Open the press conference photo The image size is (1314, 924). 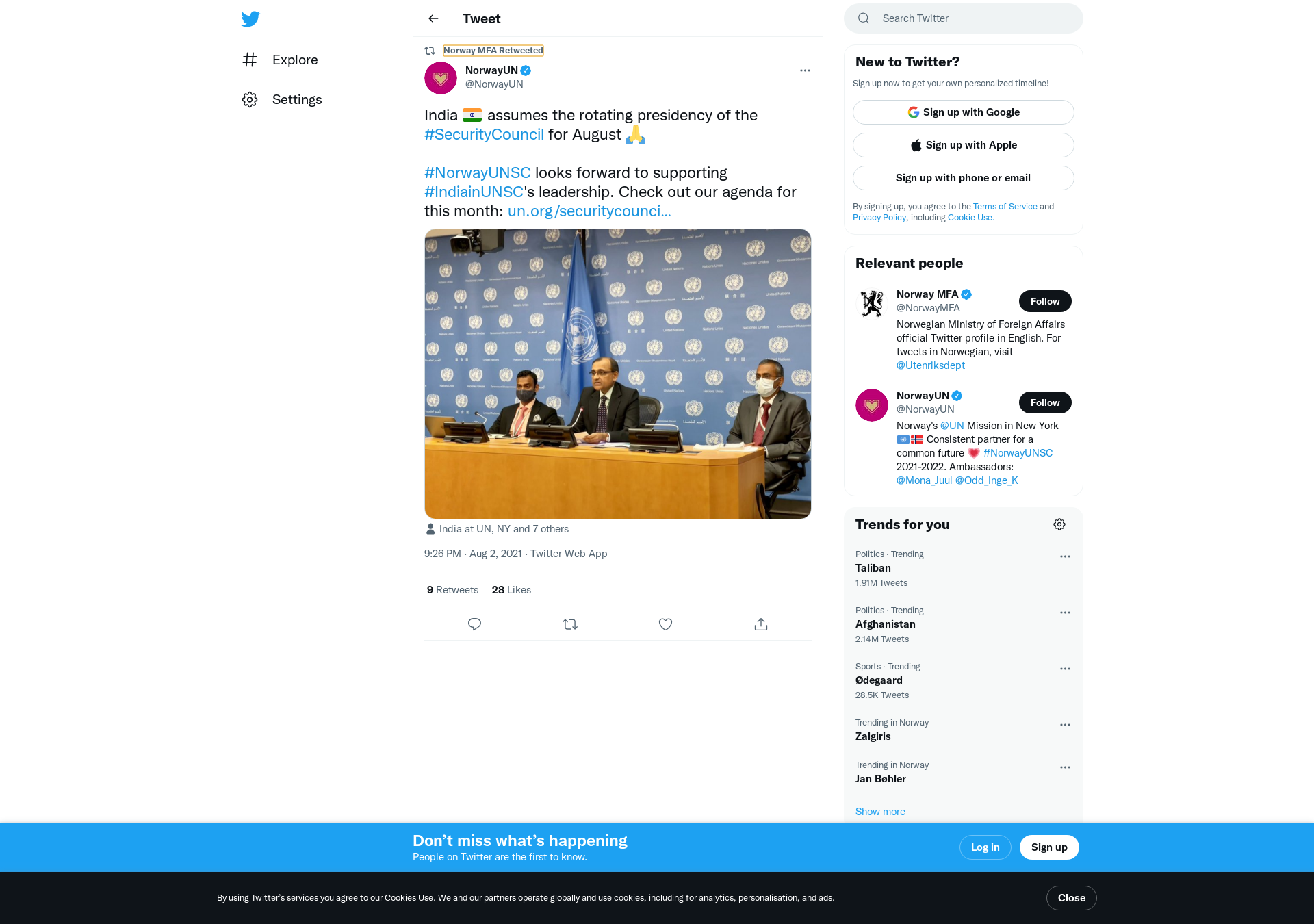tap(618, 374)
